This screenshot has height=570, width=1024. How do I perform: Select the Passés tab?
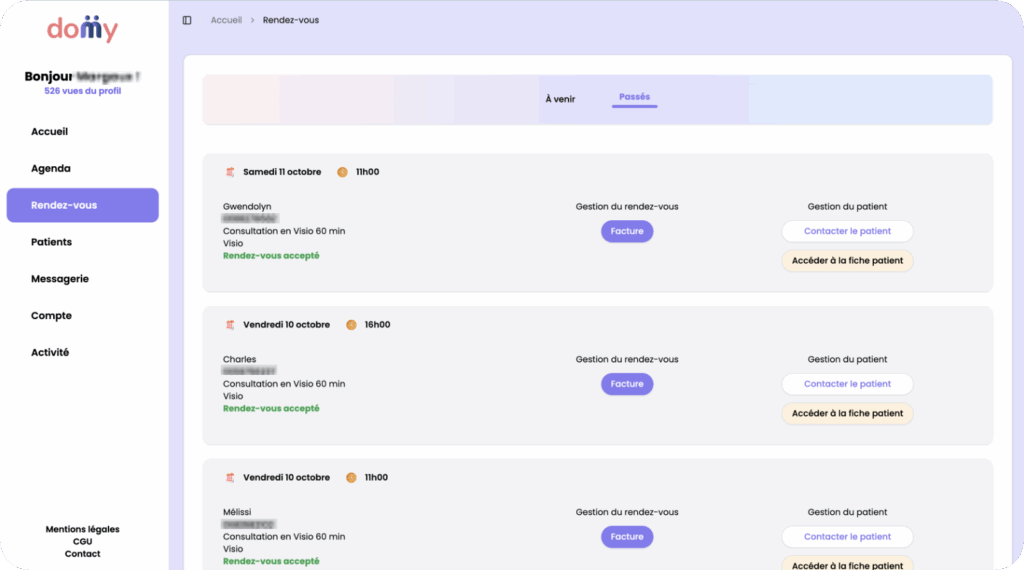pyautogui.click(x=634, y=98)
